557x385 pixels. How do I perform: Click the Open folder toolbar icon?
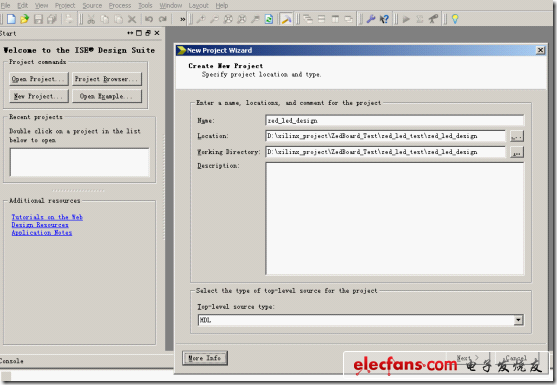25,19
